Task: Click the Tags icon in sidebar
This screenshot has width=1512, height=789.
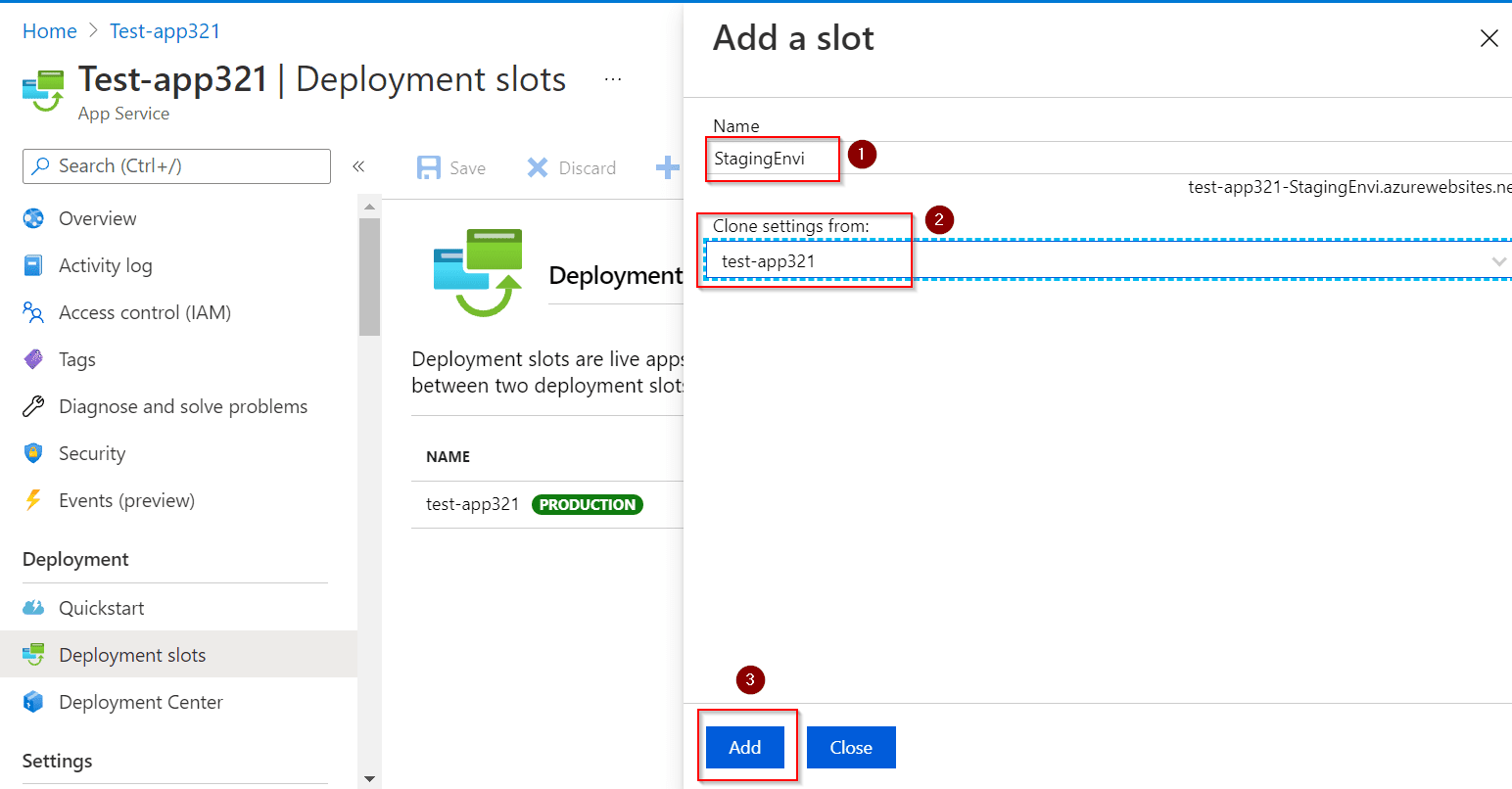Action: [x=33, y=359]
